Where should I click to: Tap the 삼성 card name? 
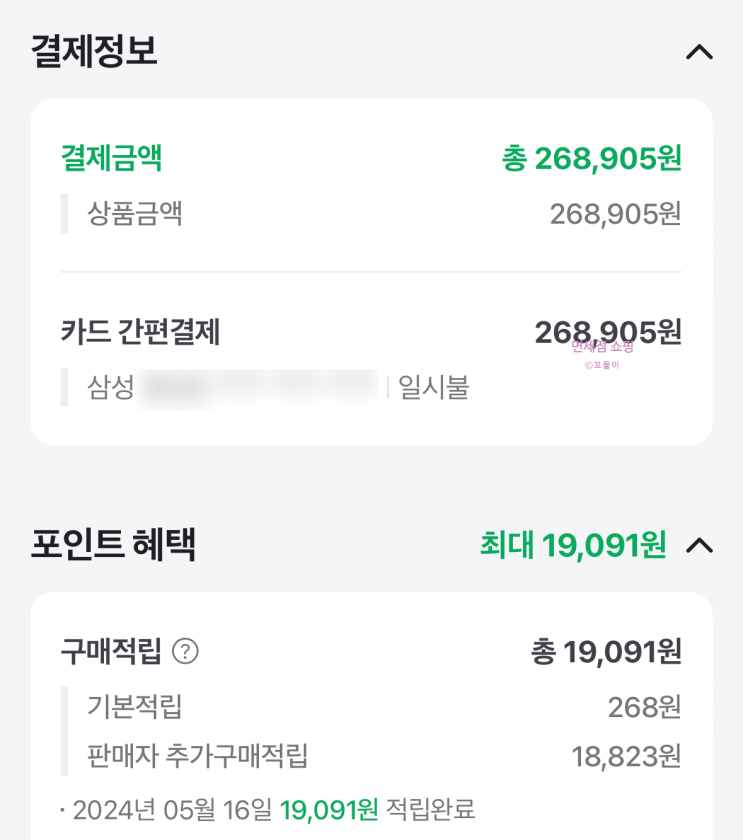click(x=111, y=387)
